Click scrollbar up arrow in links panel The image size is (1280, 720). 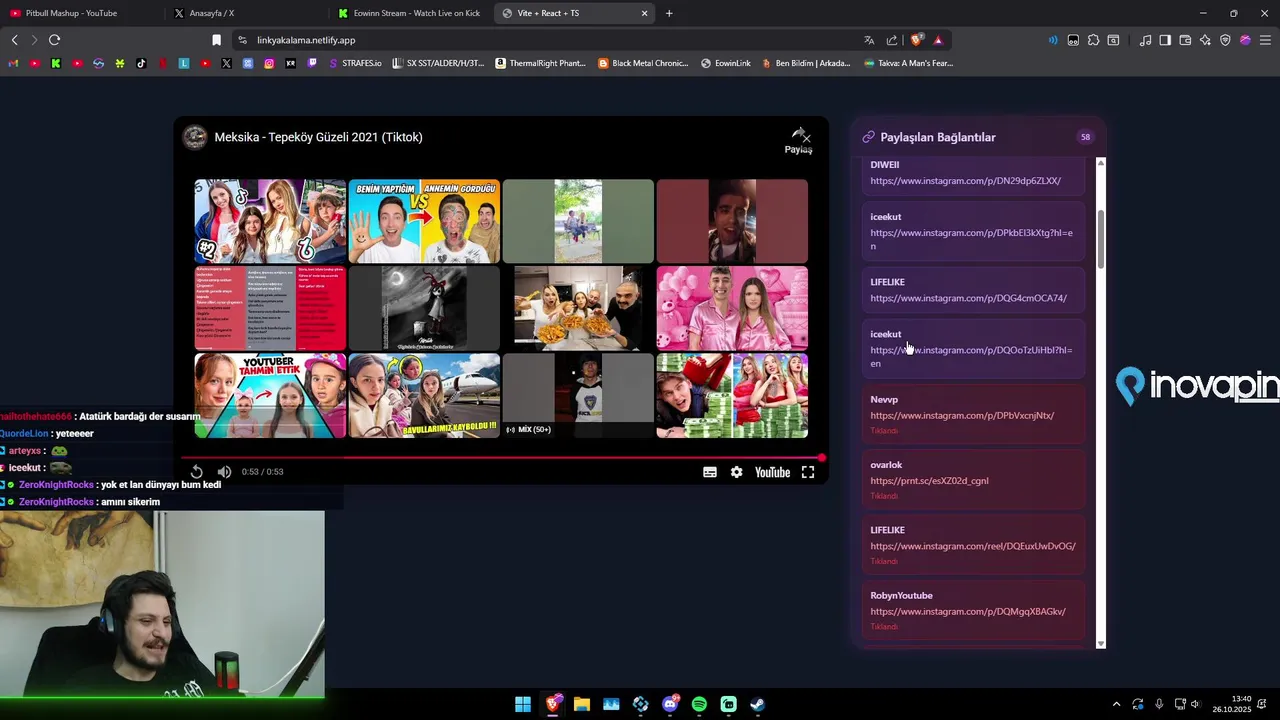pyautogui.click(x=1101, y=163)
